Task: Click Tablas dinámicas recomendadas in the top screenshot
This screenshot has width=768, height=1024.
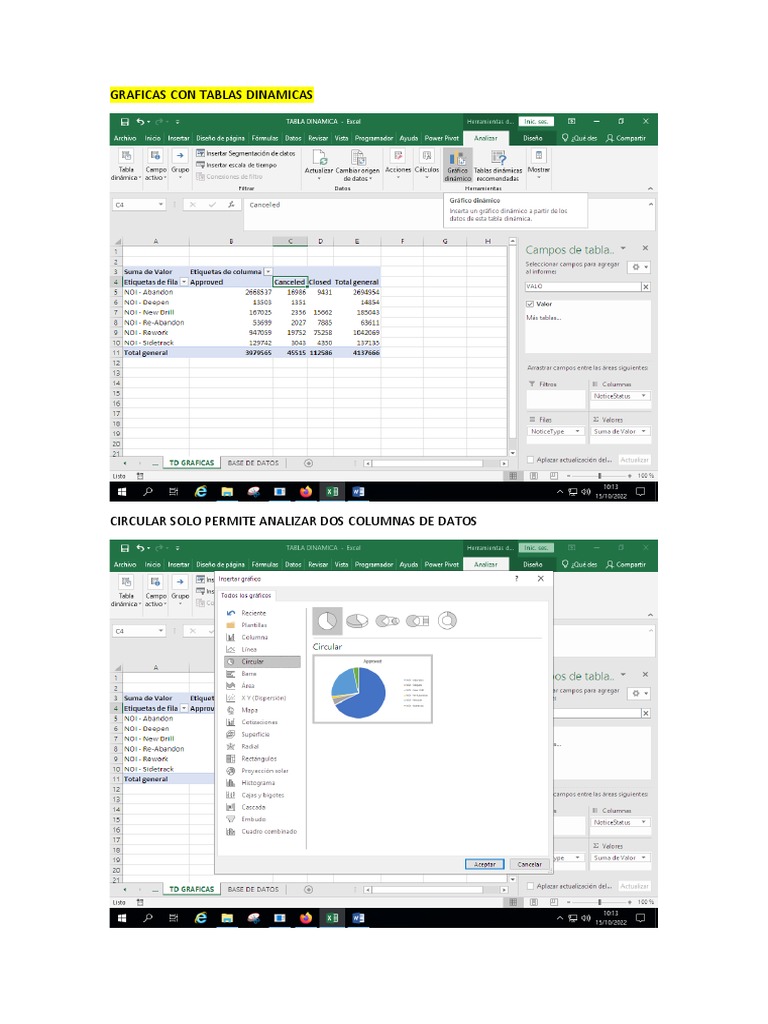Action: point(498,166)
